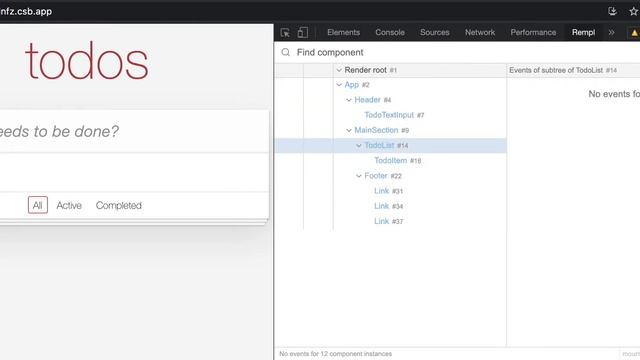This screenshot has width=640, height=360.
Task: Click the search magnifier icon
Action: (286, 52)
